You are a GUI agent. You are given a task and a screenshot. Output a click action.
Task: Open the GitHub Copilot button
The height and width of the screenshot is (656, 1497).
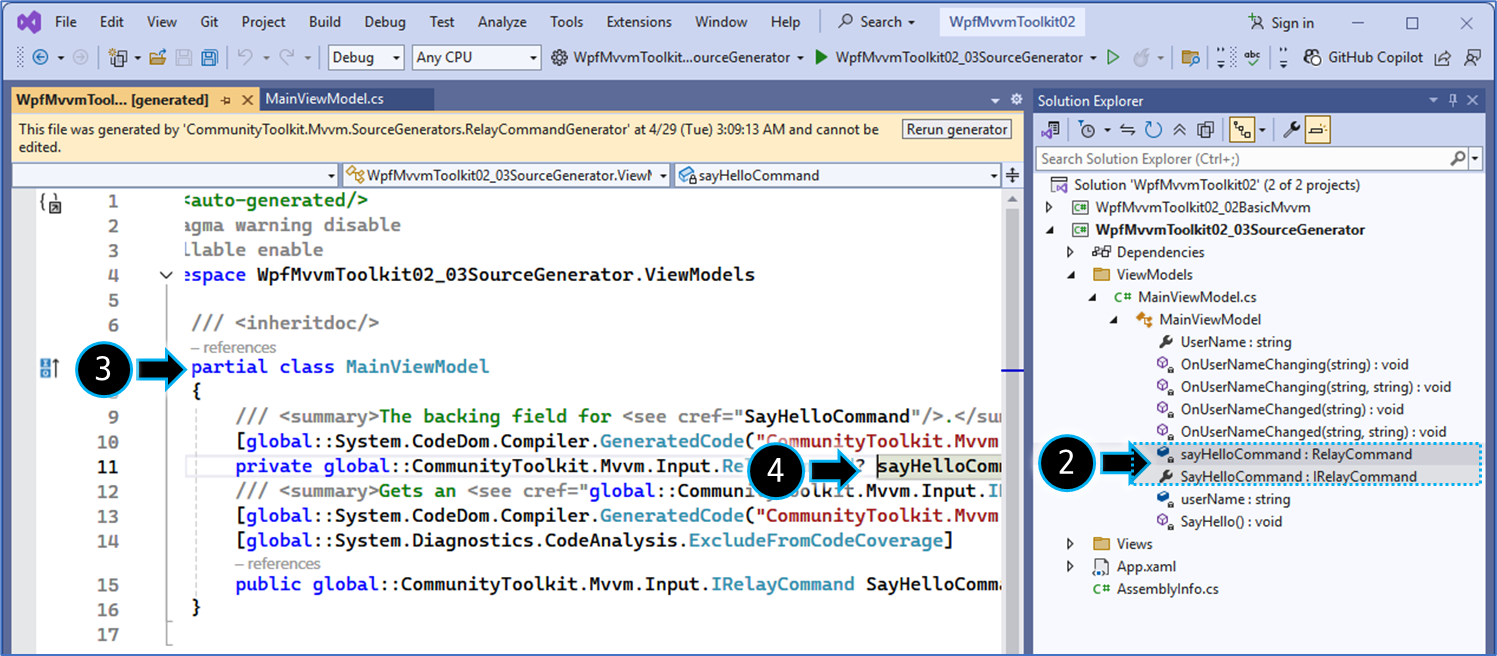[x=1363, y=58]
